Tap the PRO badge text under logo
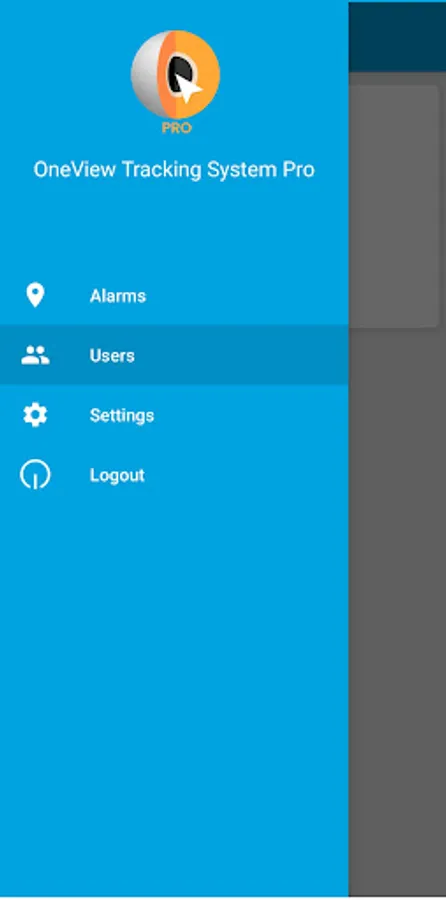The width and height of the screenshot is (446, 900). coord(176,128)
